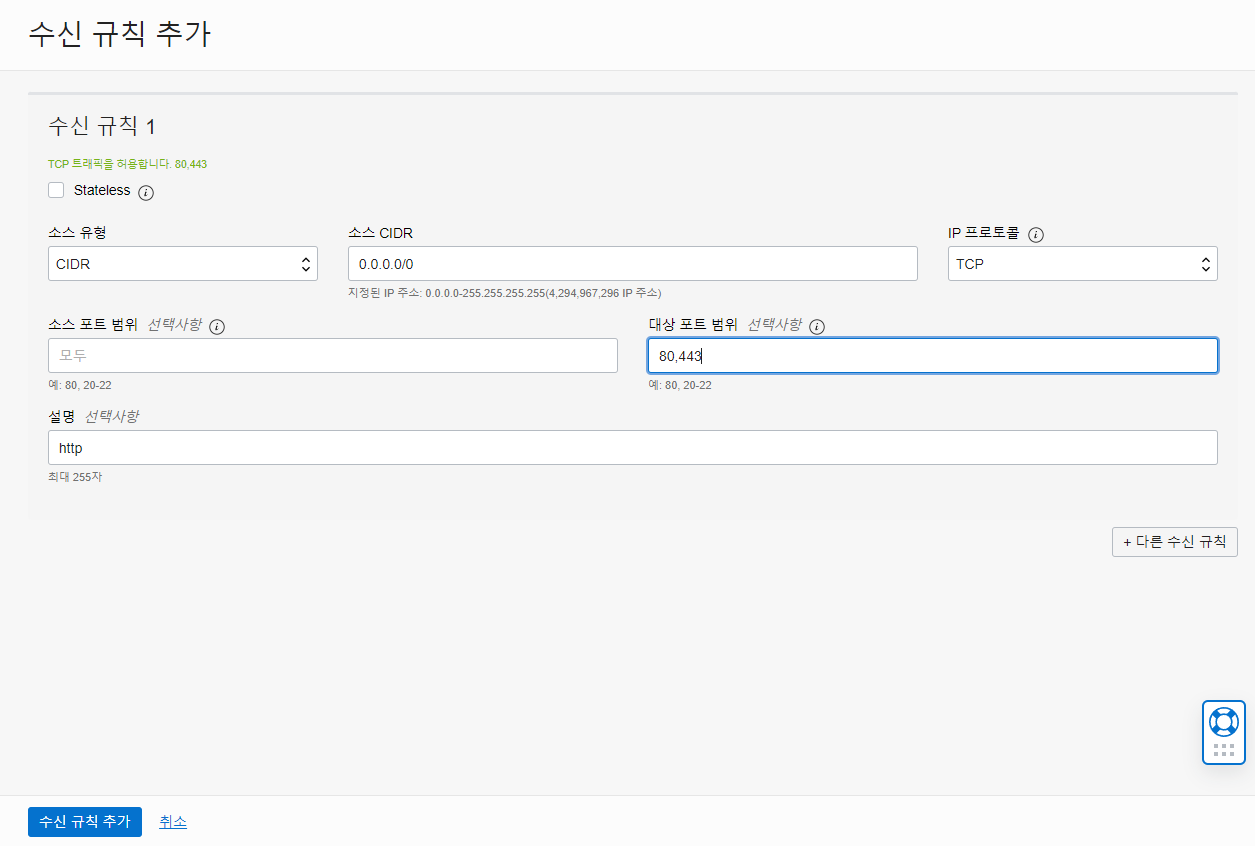Image resolution: width=1255 pixels, height=846 pixels.
Task: Open the lifebuoy help widget icon
Action: pyautogui.click(x=1224, y=721)
